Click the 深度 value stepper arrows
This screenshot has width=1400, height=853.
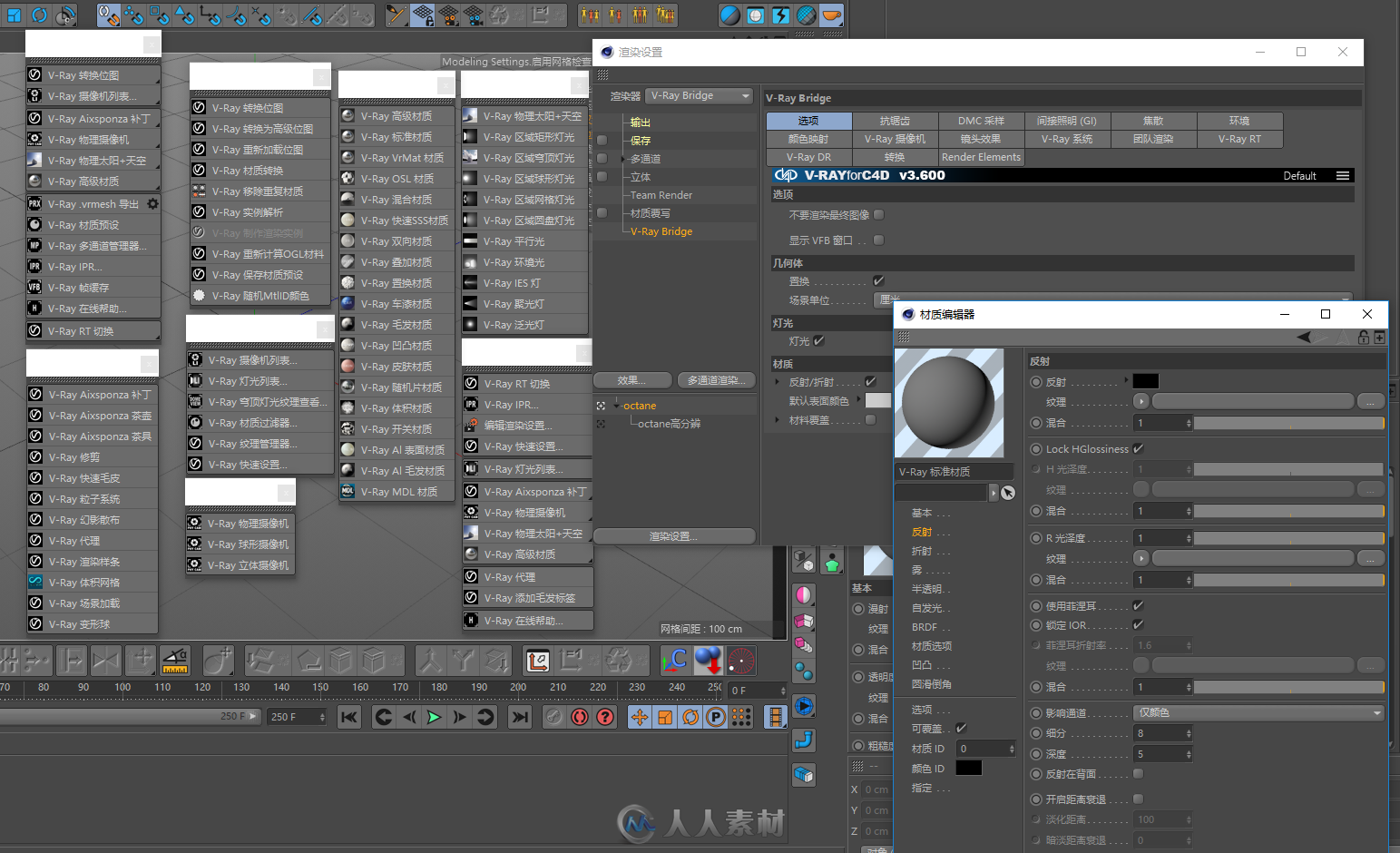1189,754
